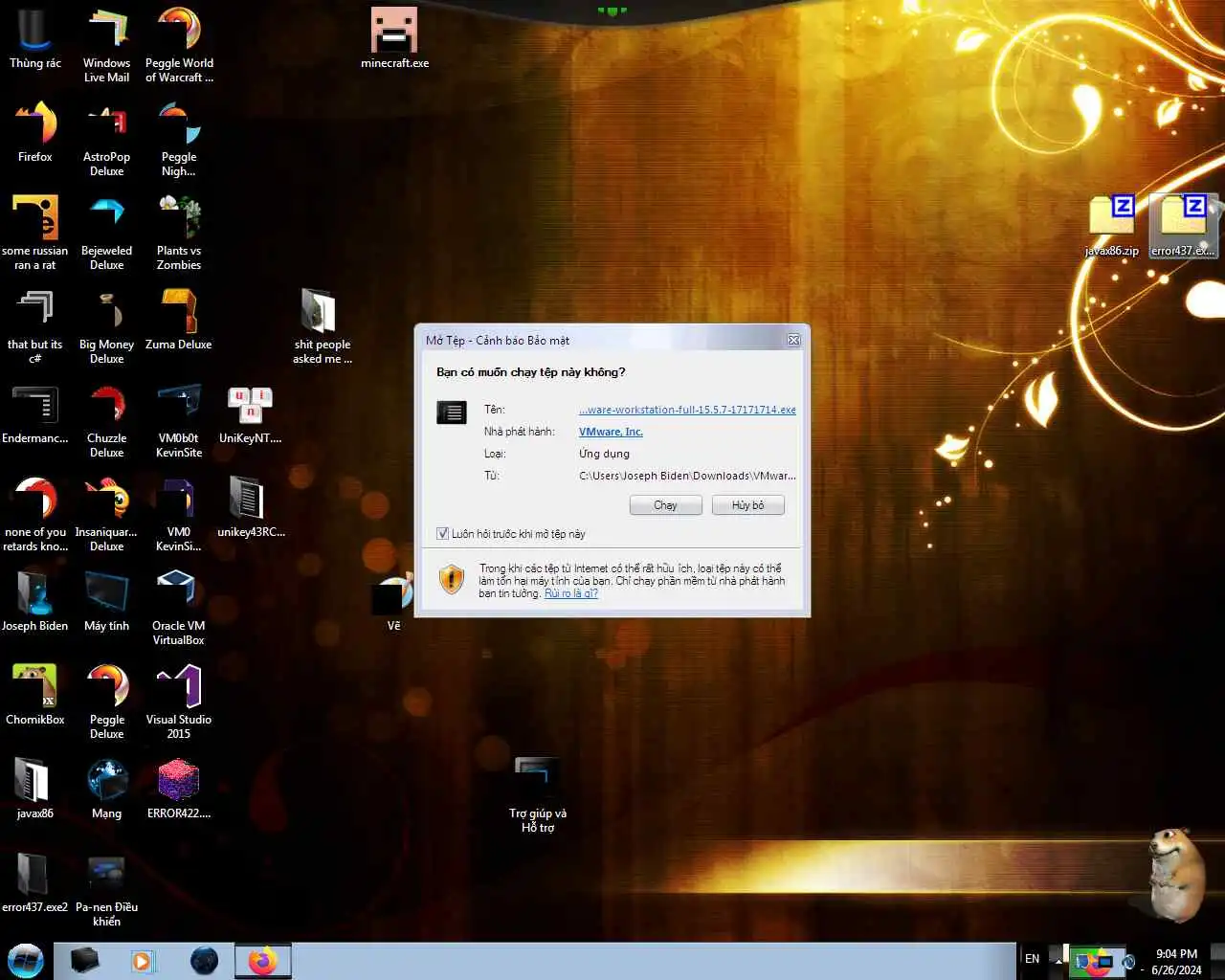This screenshot has height=980, width=1225.
Task: Switch to Firefox in the taskbar
Action: (263, 961)
